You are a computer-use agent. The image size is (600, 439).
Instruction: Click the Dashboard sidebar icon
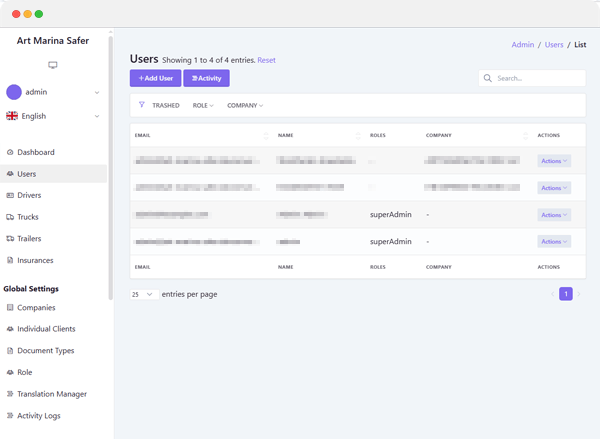10,152
